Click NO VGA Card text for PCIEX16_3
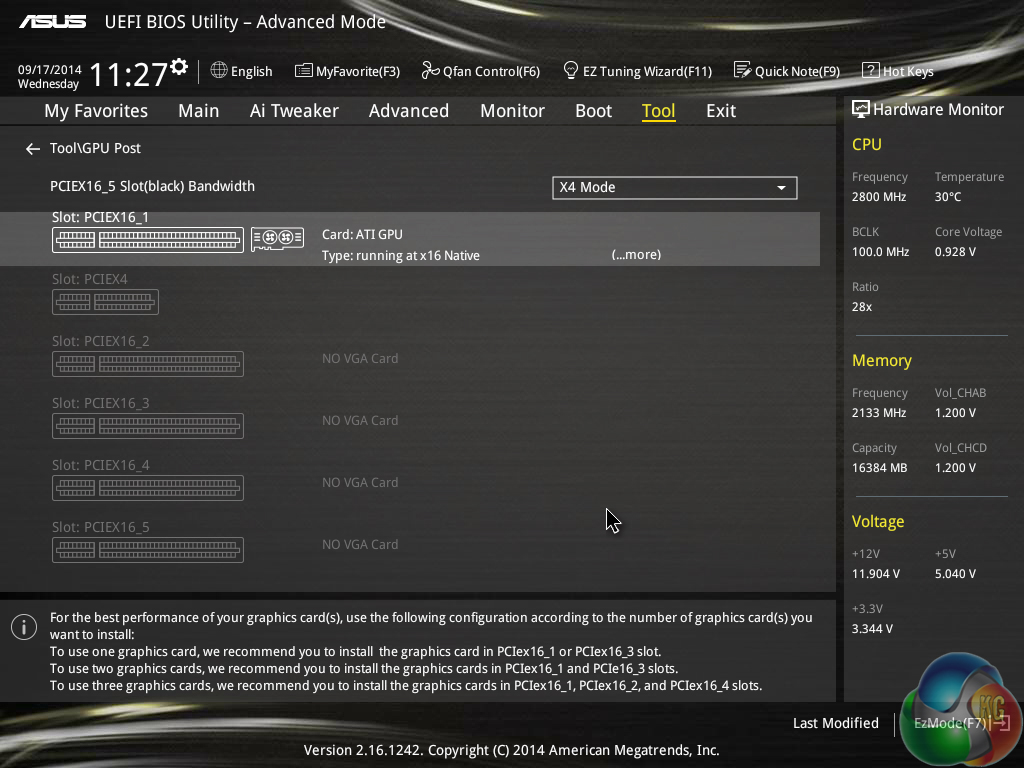This screenshot has height=768, width=1024. coord(360,421)
